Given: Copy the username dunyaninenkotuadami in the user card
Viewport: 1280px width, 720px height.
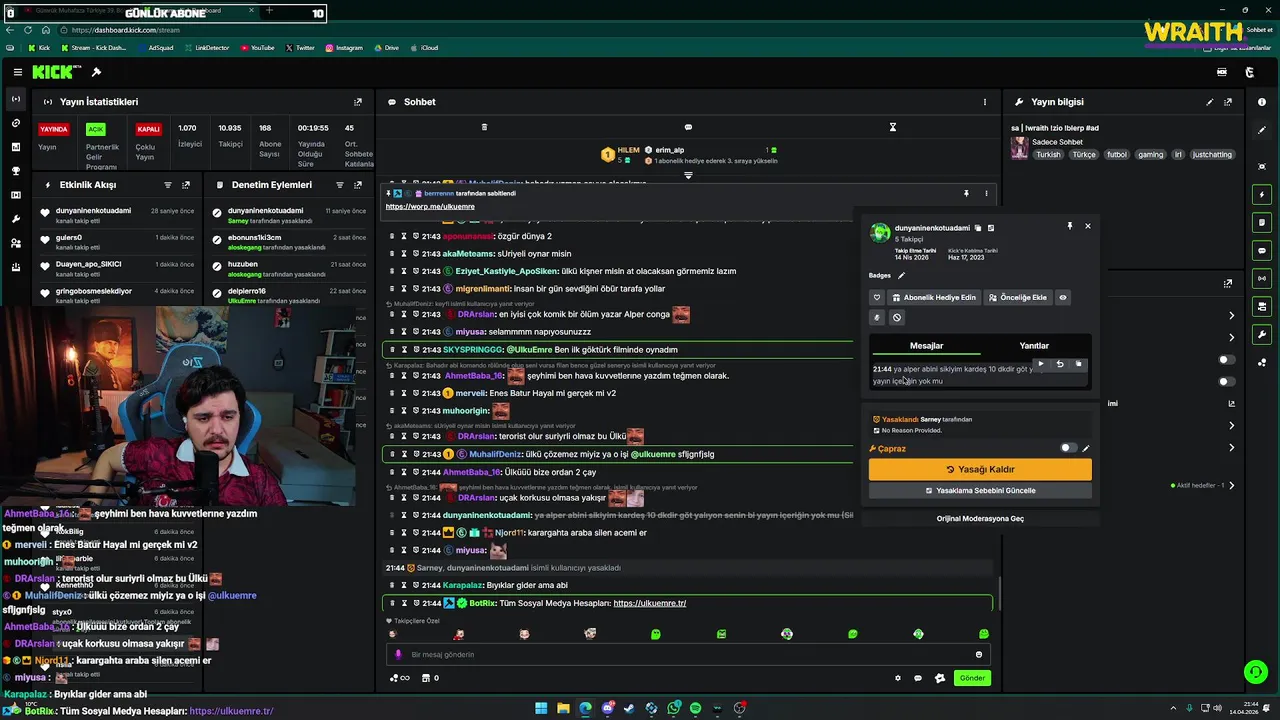Looking at the screenshot, I should [978, 228].
